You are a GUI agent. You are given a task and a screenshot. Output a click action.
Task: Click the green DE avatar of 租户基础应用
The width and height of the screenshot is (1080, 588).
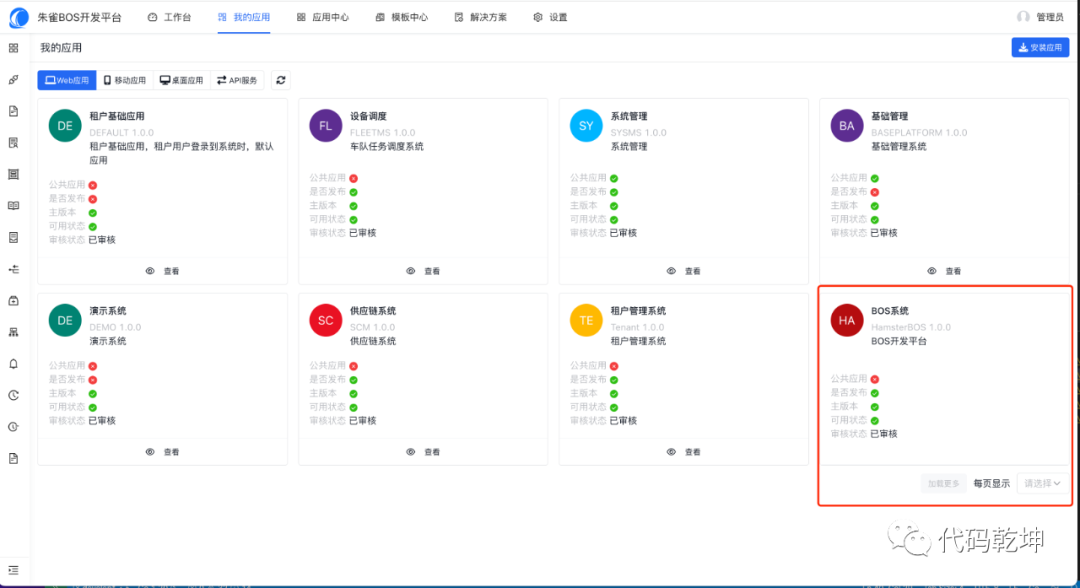(65, 126)
